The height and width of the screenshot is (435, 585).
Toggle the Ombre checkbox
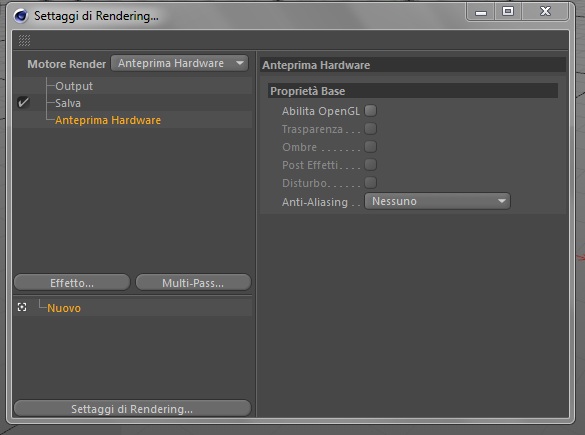pos(370,147)
